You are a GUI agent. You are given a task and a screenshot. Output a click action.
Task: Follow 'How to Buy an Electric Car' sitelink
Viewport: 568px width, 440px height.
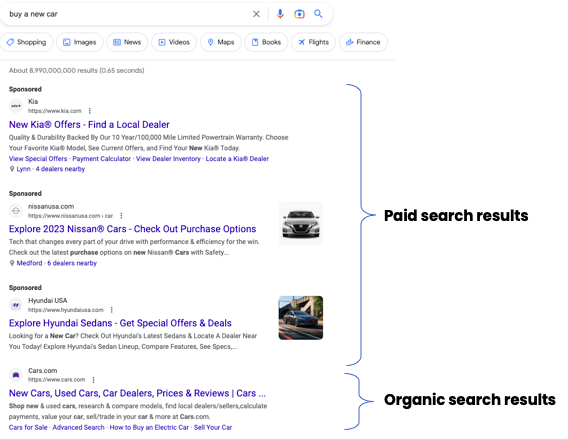[149, 427]
